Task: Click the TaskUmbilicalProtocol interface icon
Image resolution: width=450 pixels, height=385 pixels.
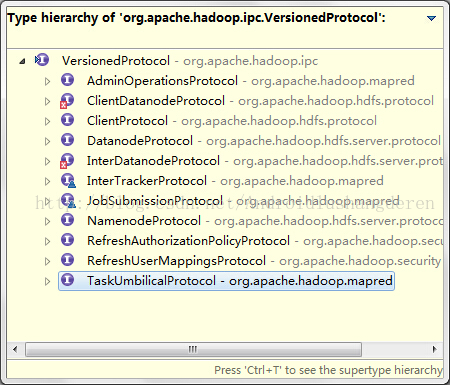Action: coord(67,280)
